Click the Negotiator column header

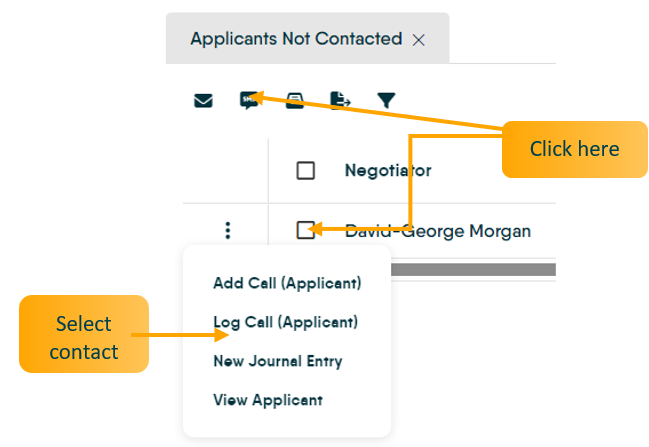click(388, 170)
